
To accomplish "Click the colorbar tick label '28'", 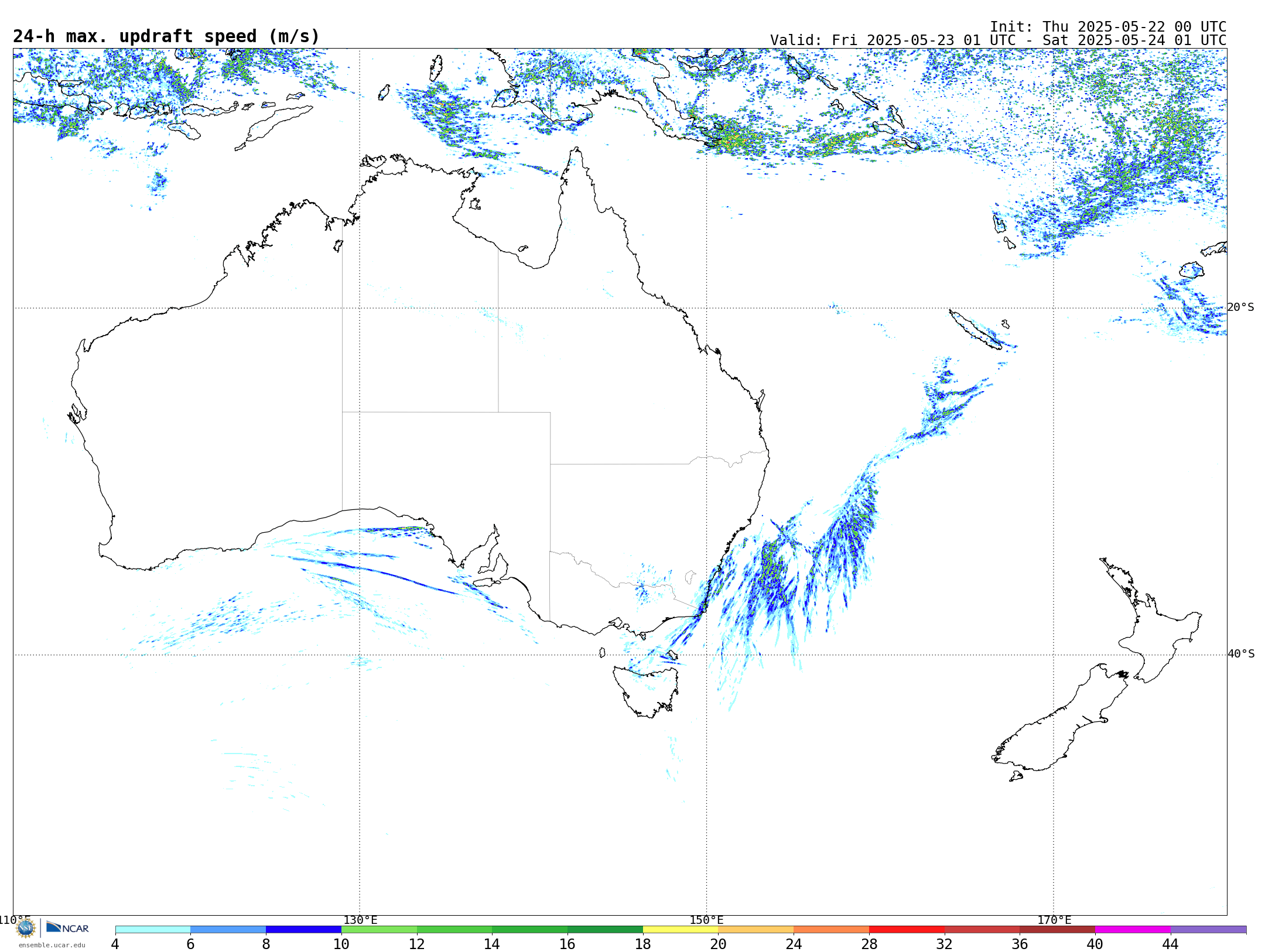I will tap(869, 944).
